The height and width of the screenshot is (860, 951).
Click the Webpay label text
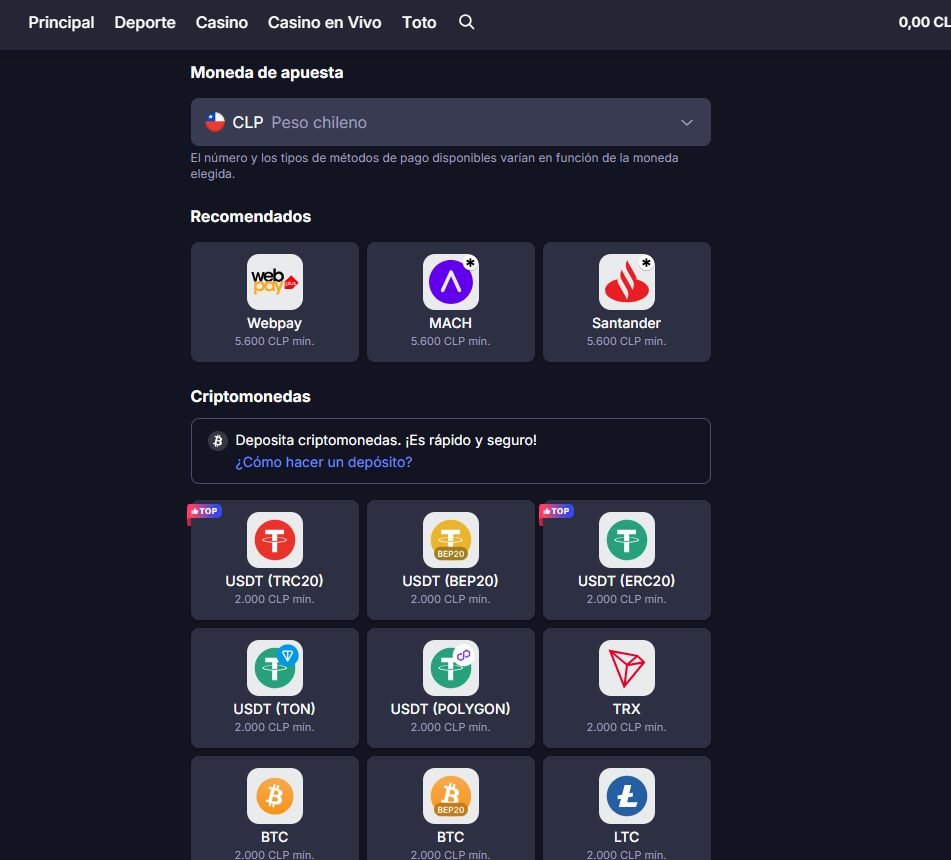(274, 323)
